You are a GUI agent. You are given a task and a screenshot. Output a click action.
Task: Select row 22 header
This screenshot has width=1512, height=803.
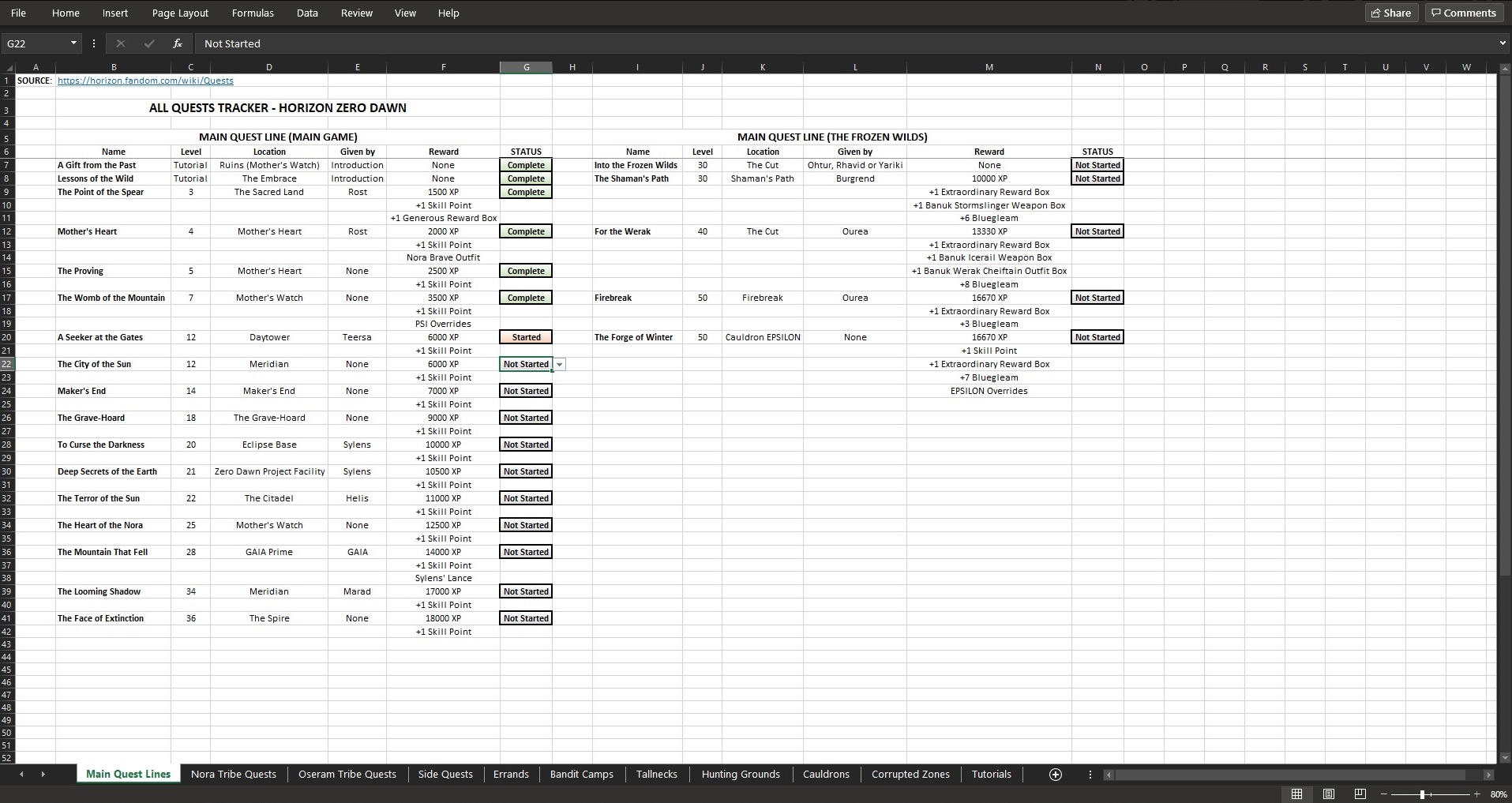7,364
